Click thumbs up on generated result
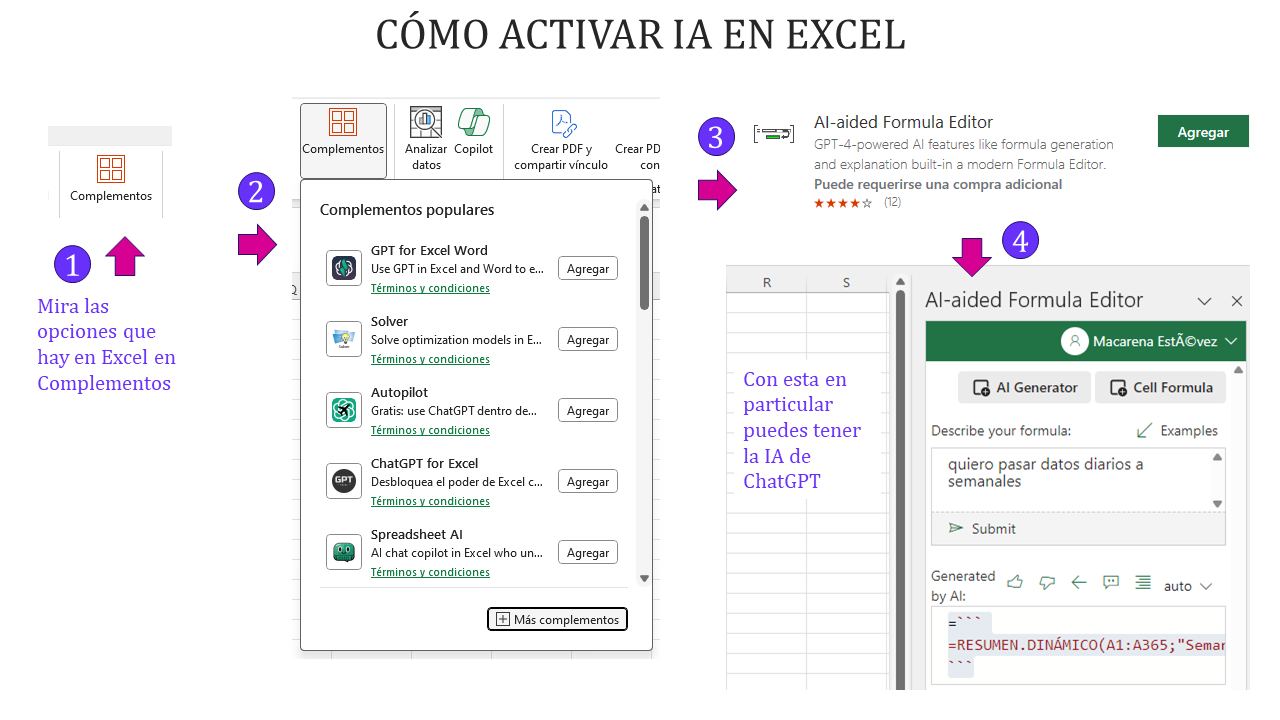Screen dimensions: 1280x720 tap(1015, 582)
